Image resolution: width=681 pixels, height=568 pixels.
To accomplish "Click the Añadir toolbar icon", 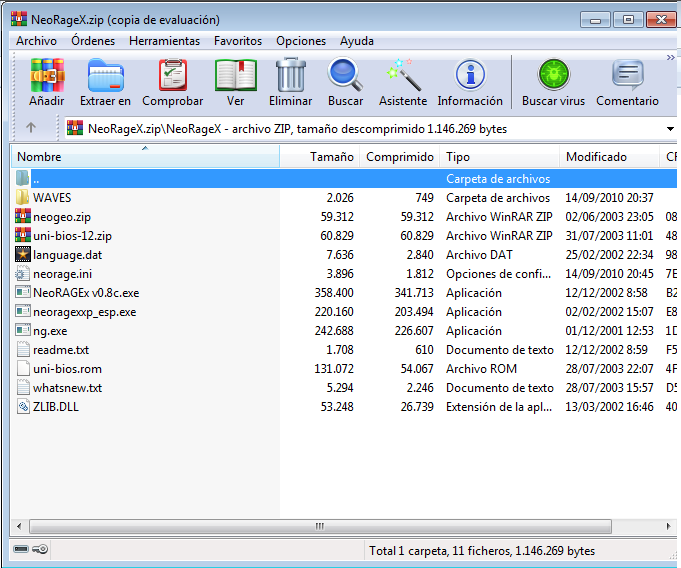I will point(47,75).
